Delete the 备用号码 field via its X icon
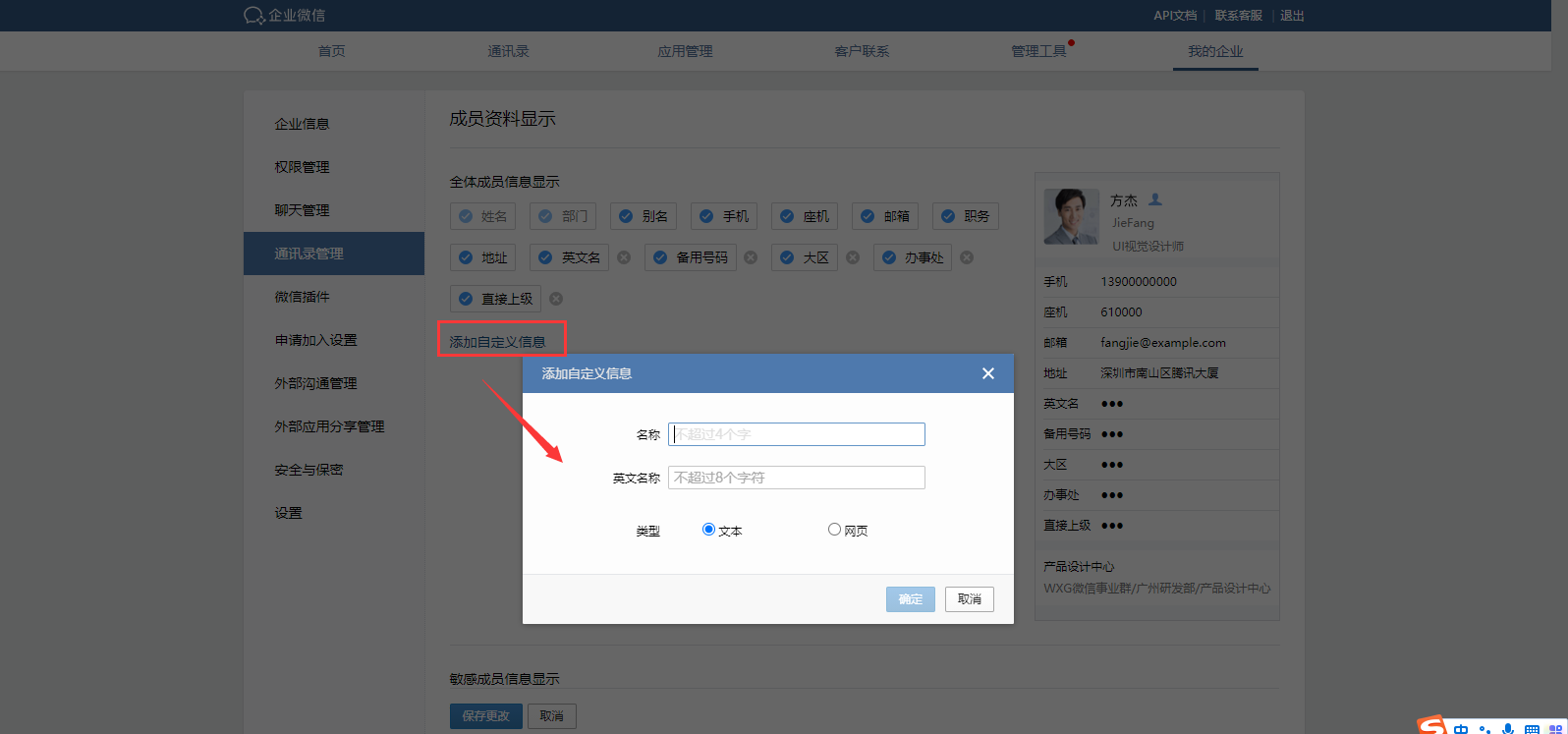The image size is (1568, 734). [751, 257]
